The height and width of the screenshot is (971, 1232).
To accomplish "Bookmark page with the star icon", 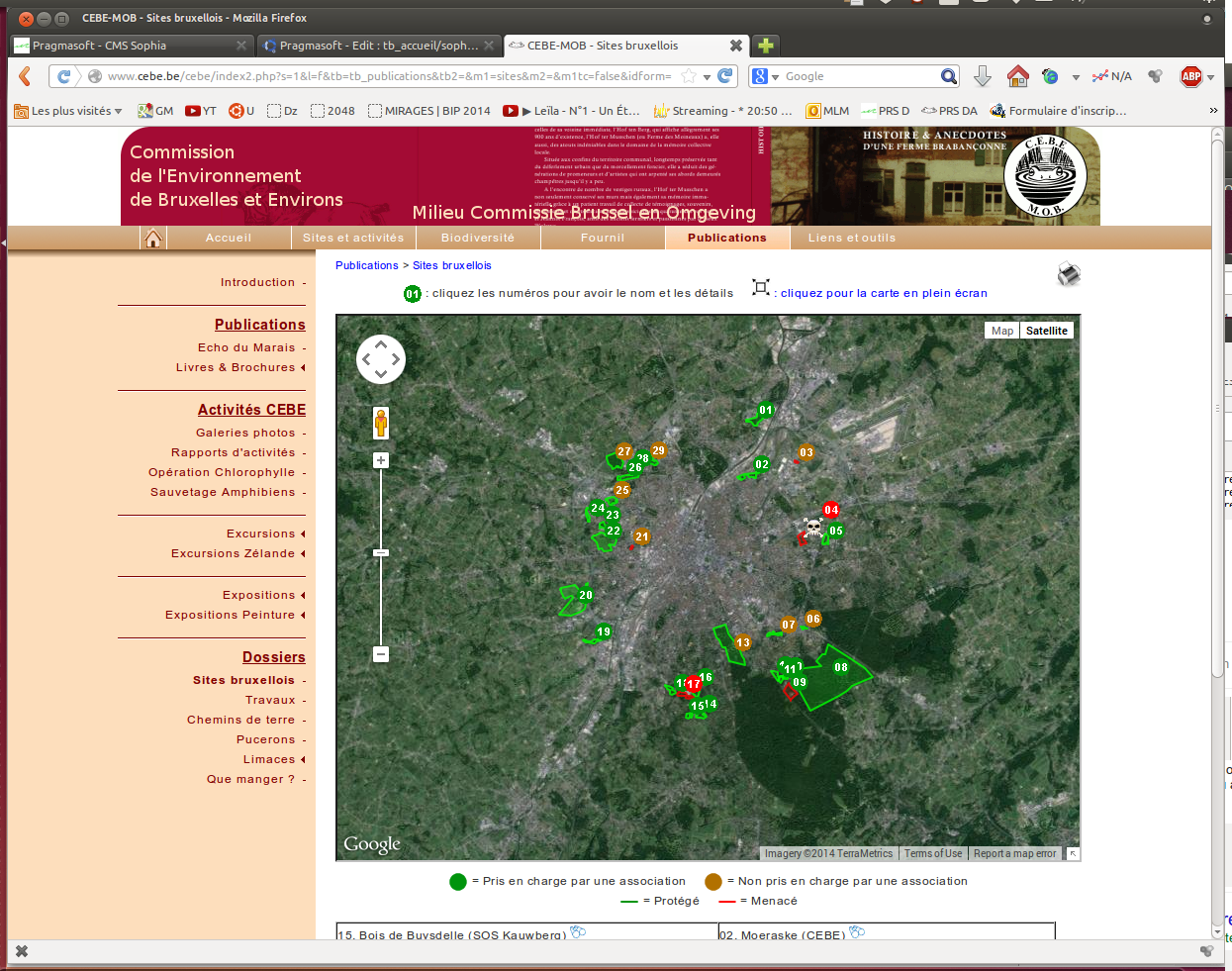I will pos(689,76).
